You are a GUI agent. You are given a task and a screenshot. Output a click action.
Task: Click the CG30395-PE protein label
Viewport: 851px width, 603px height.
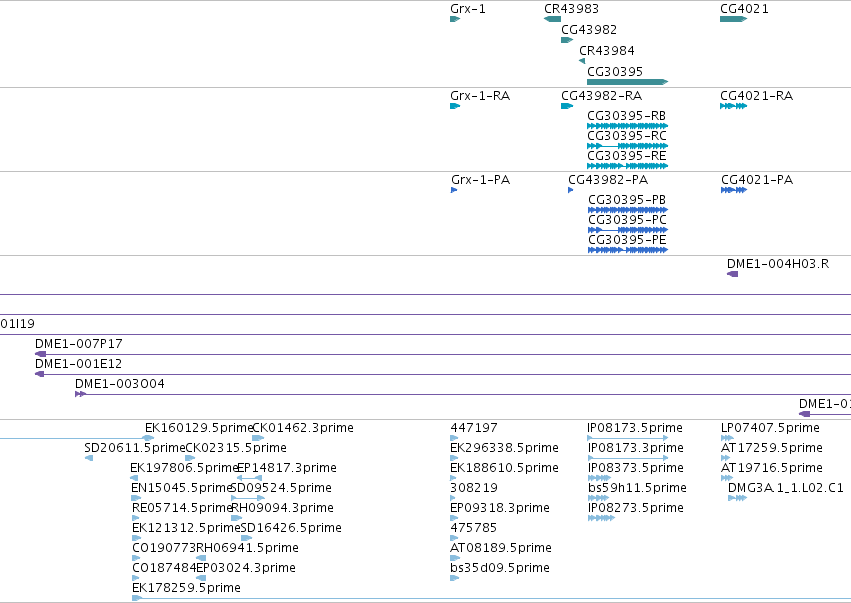pos(627,240)
